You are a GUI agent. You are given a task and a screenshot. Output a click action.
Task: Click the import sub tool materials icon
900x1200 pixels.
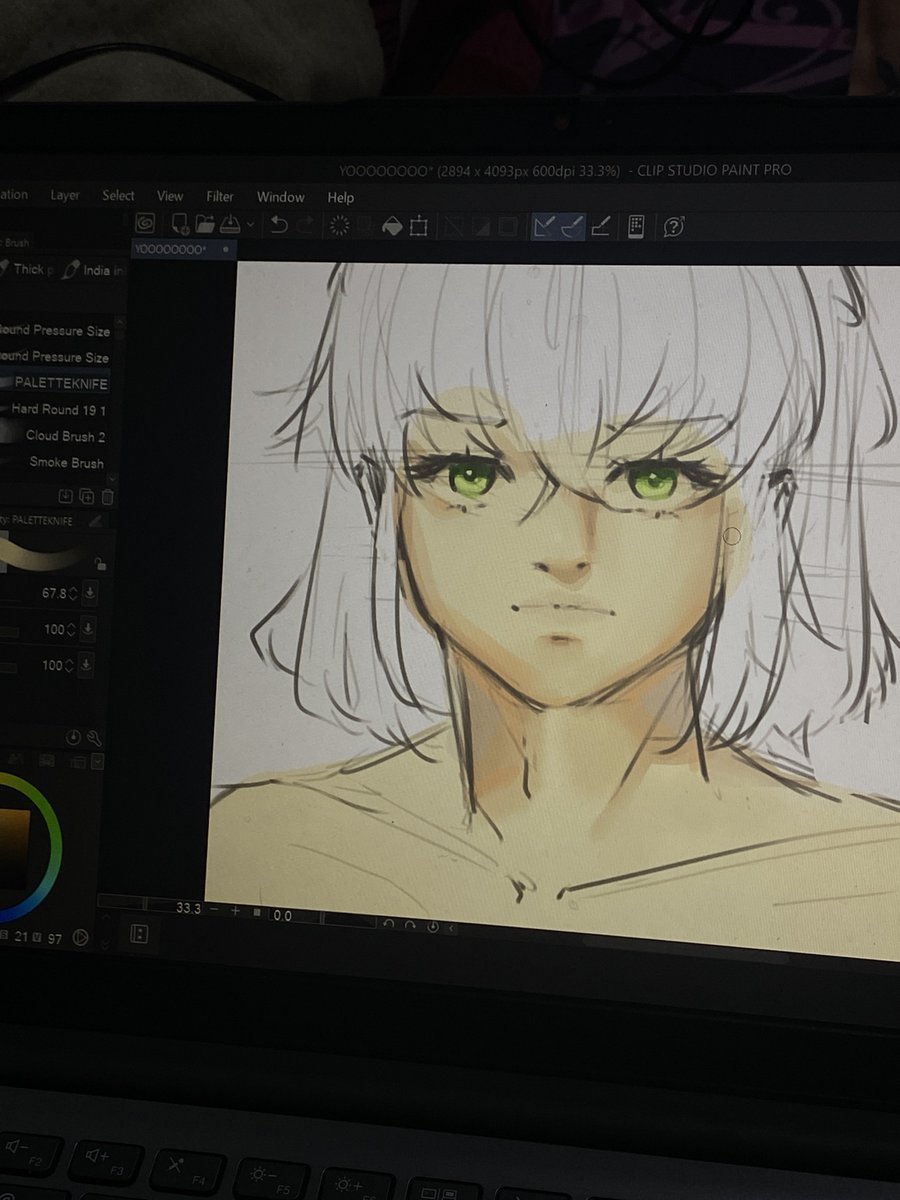click(66, 495)
